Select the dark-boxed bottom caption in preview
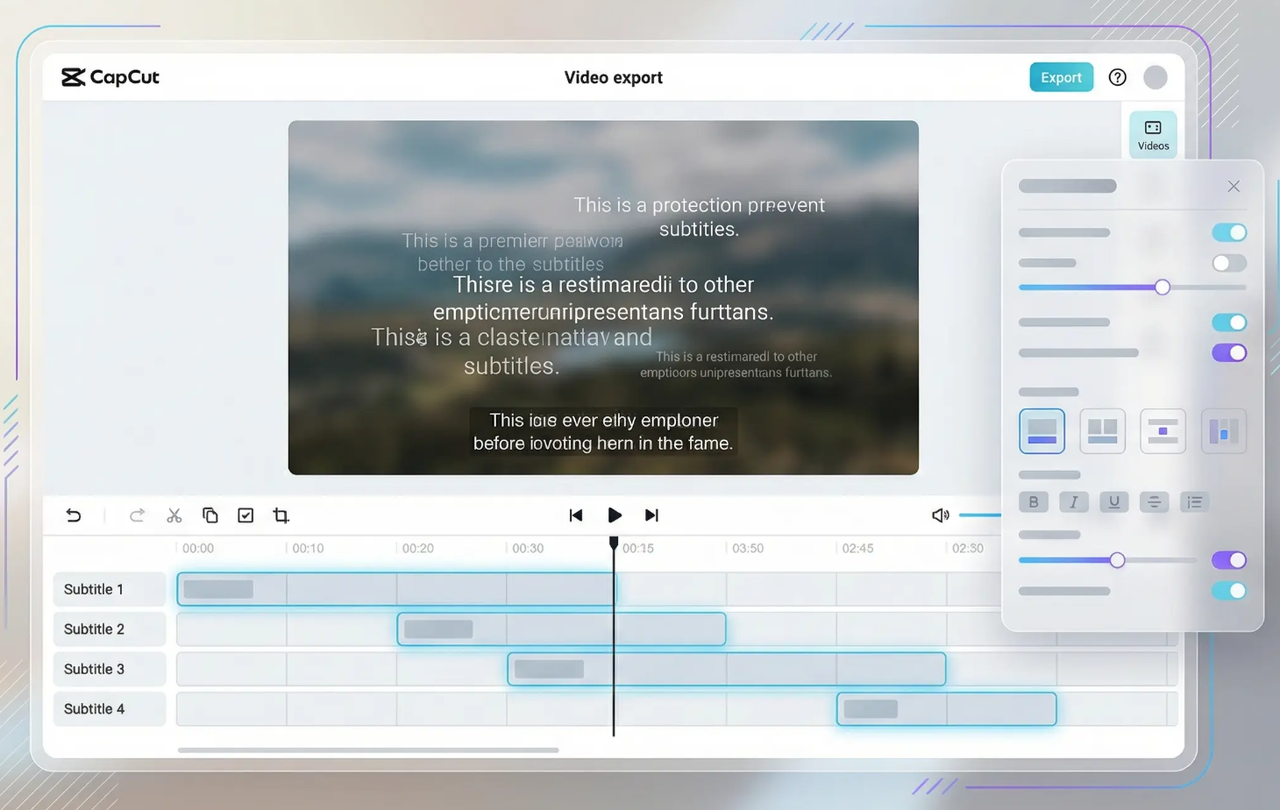Screen dimensions: 1280x810 (x=603, y=431)
